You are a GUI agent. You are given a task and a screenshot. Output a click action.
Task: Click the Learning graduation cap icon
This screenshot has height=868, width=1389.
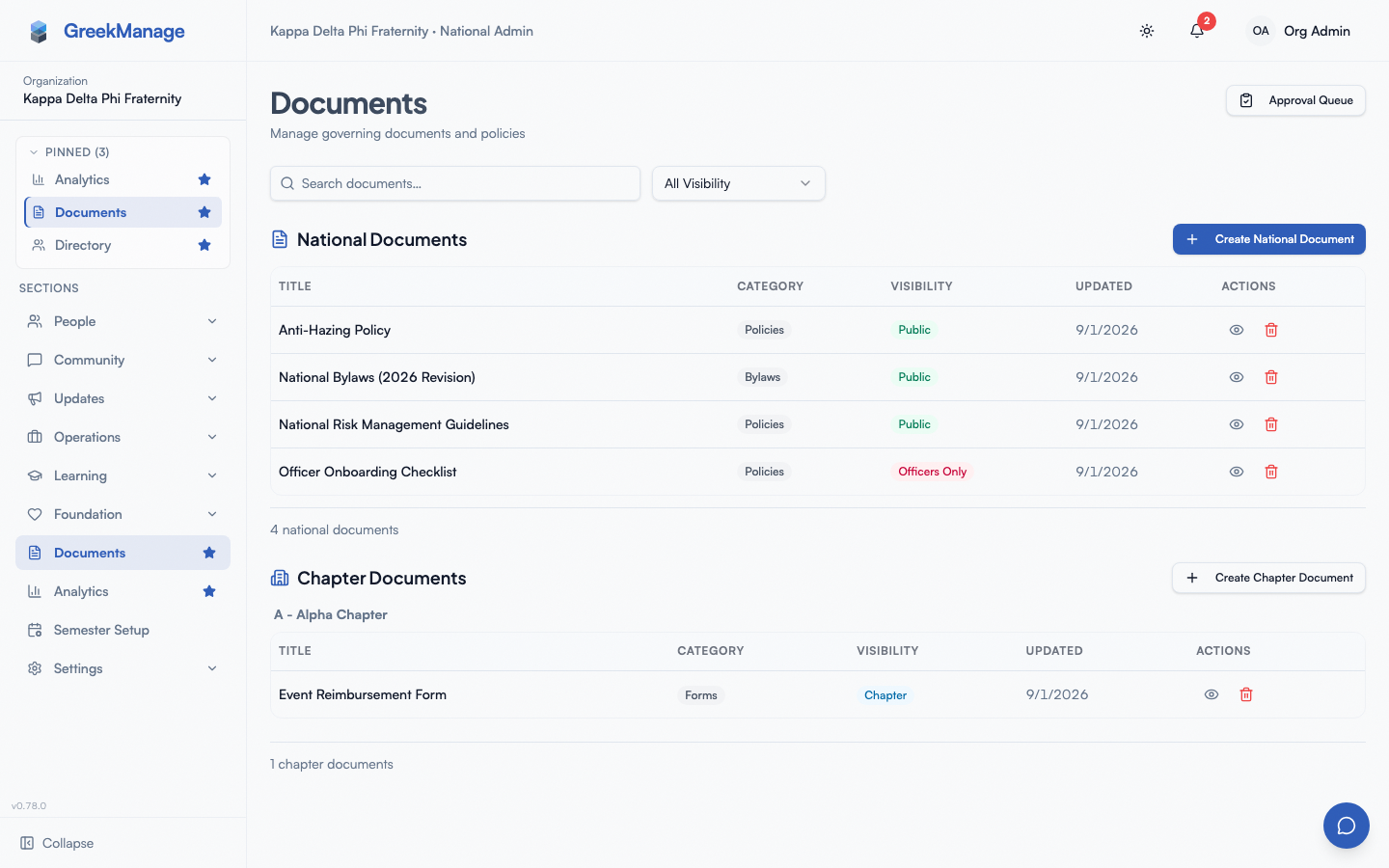tap(35, 475)
